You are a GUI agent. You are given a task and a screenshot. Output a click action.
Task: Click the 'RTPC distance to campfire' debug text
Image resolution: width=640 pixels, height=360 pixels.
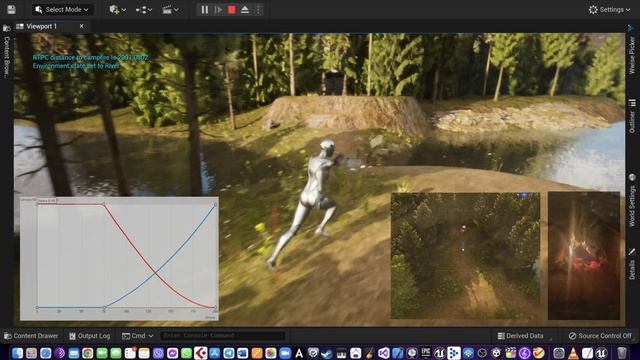90,58
